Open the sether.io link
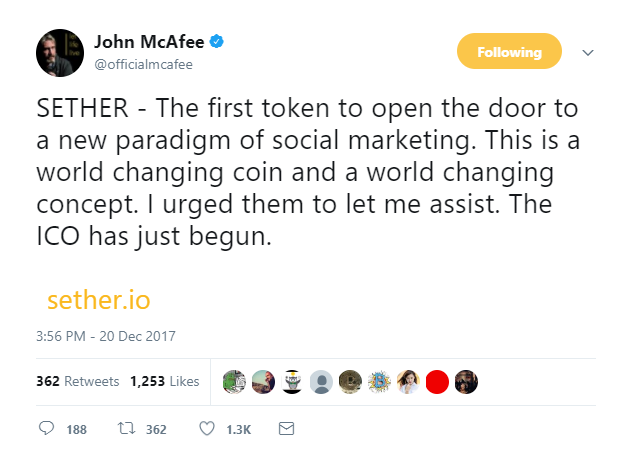 tap(98, 299)
